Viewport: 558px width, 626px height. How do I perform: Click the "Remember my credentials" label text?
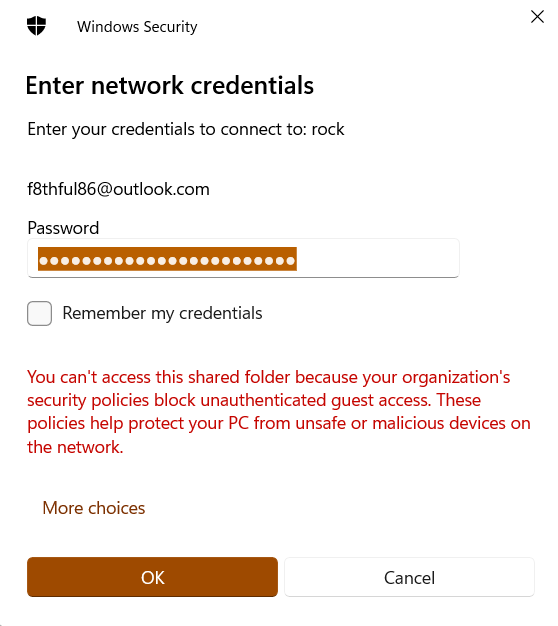[162, 313]
